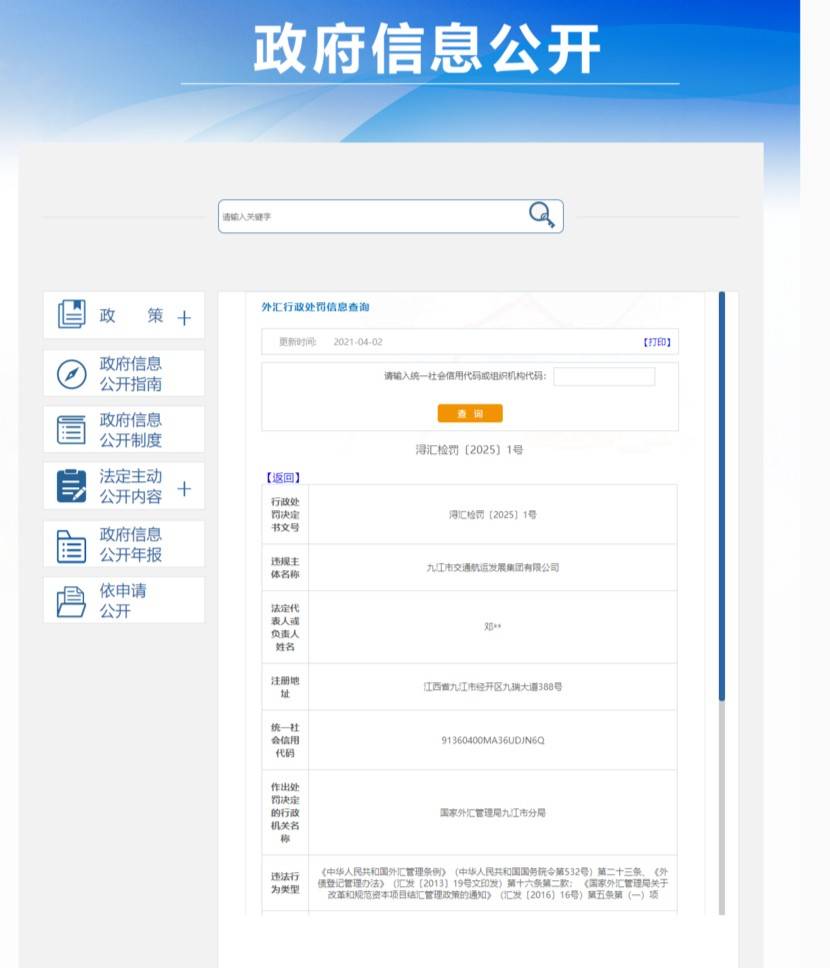This screenshot has height=968, width=830.
Task: Click the 【打印】 print link
Action: pyautogui.click(x=657, y=342)
